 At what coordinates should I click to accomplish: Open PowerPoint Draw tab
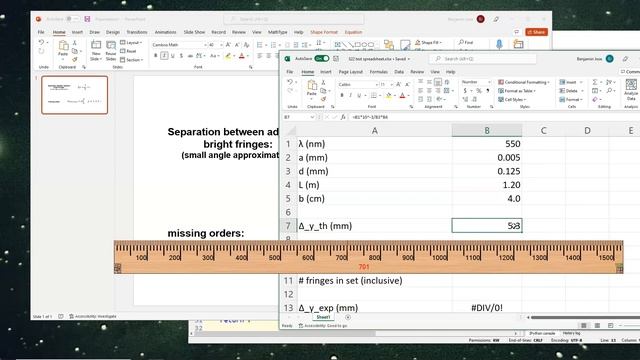pos(95,32)
